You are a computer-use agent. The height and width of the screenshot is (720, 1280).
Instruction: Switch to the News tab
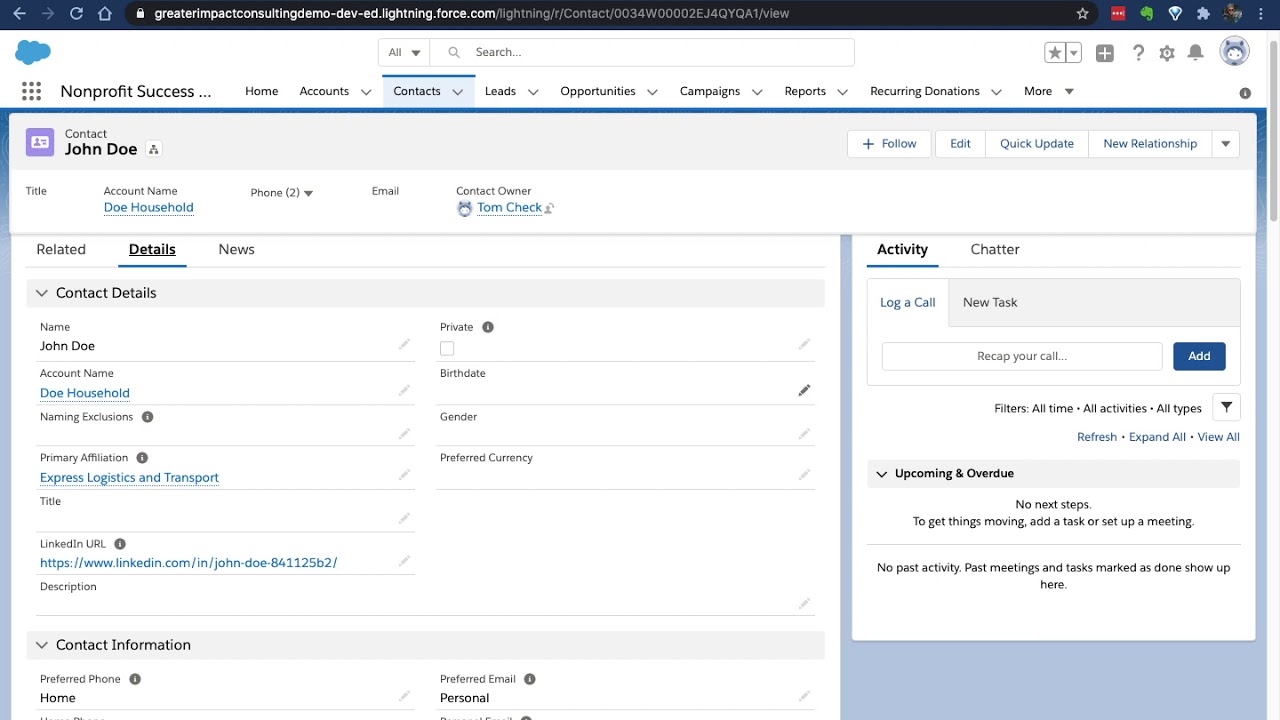(236, 249)
